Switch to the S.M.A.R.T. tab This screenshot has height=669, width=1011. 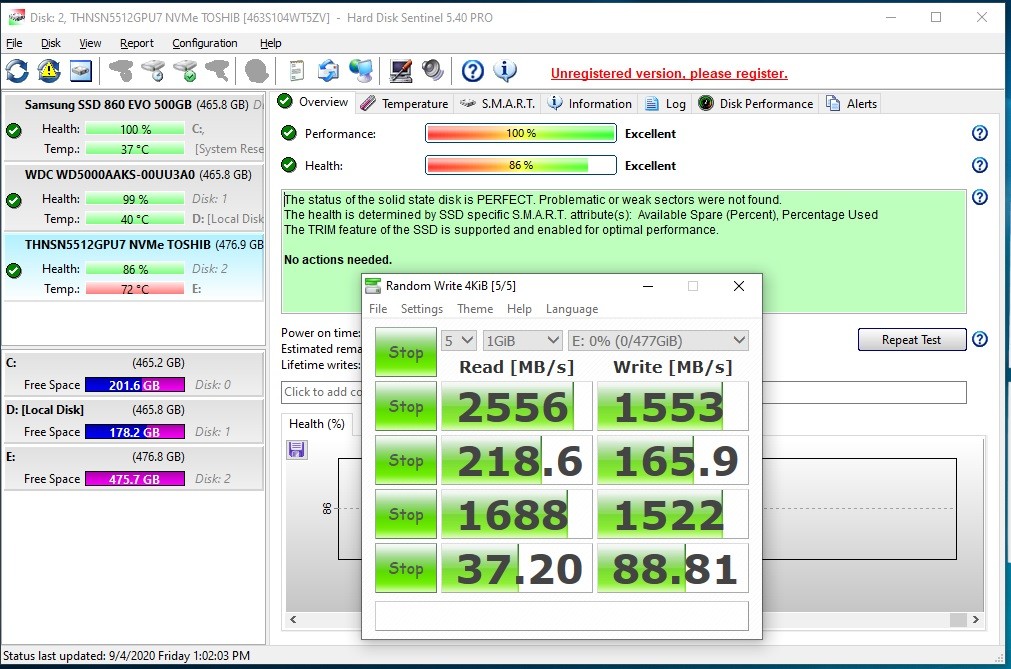(x=499, y=104)
